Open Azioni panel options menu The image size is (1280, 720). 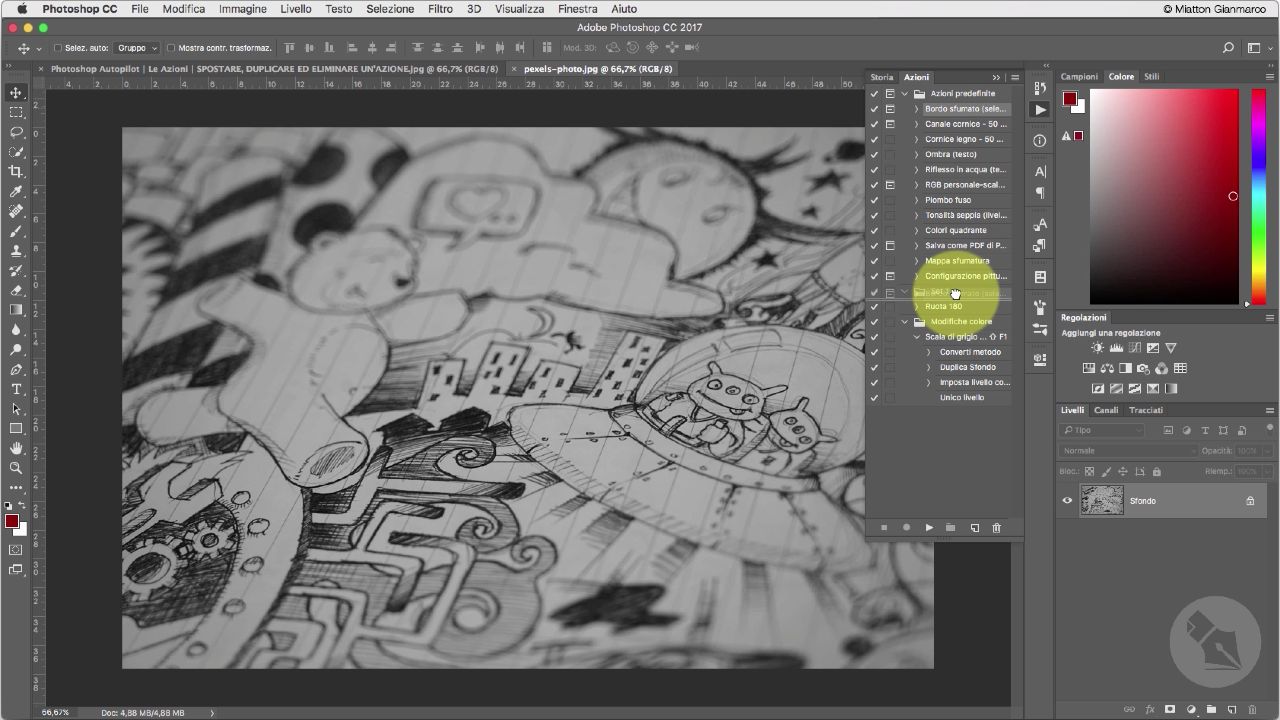[x=1015, y=77]
